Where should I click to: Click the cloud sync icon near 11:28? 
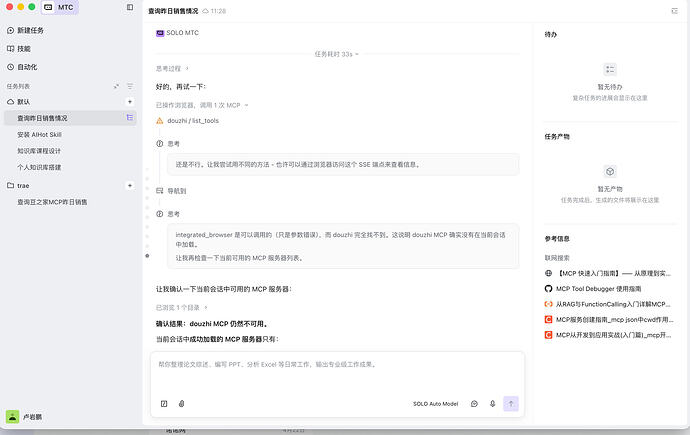[205, 11]
